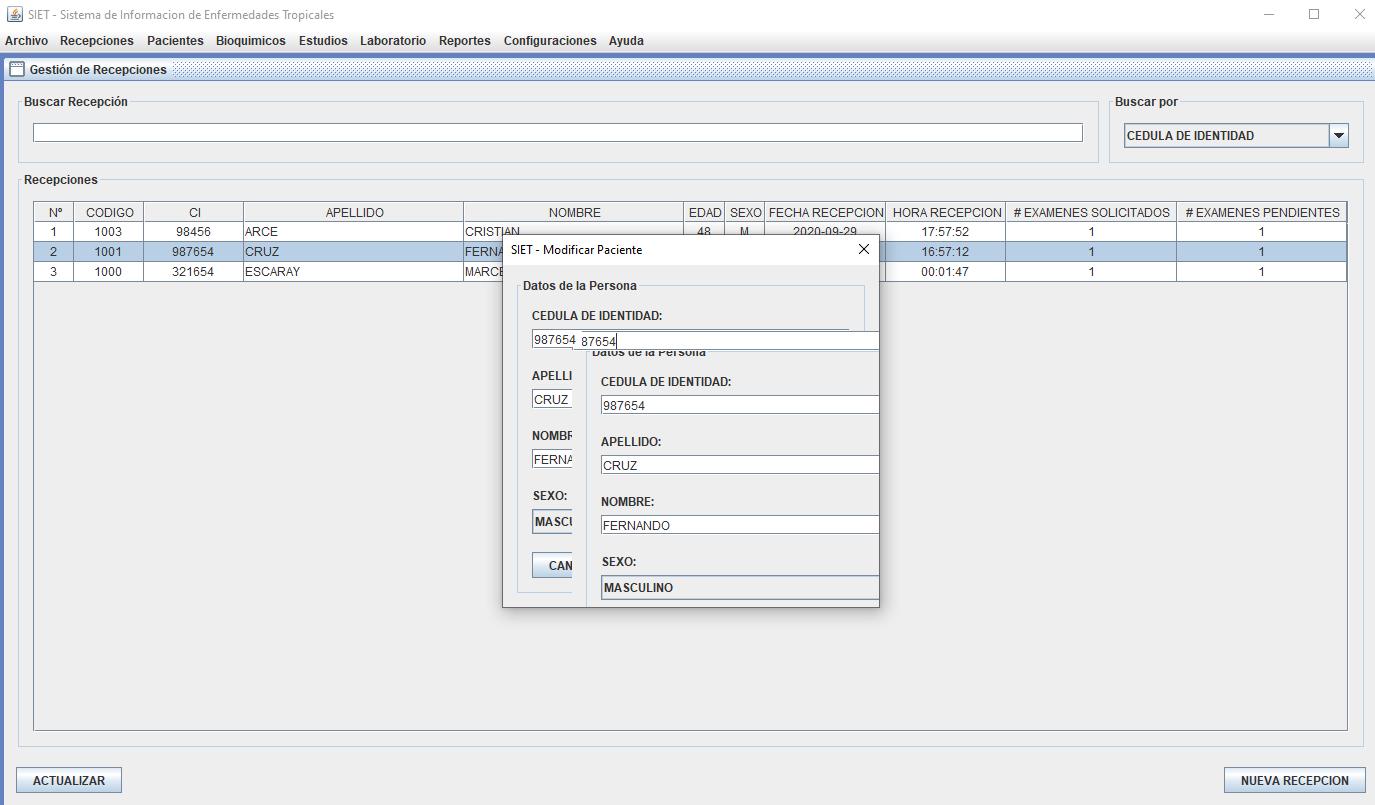Click the 87654 overlay text field
This screenshot has width=1375, height=805.
coord(728,341)
